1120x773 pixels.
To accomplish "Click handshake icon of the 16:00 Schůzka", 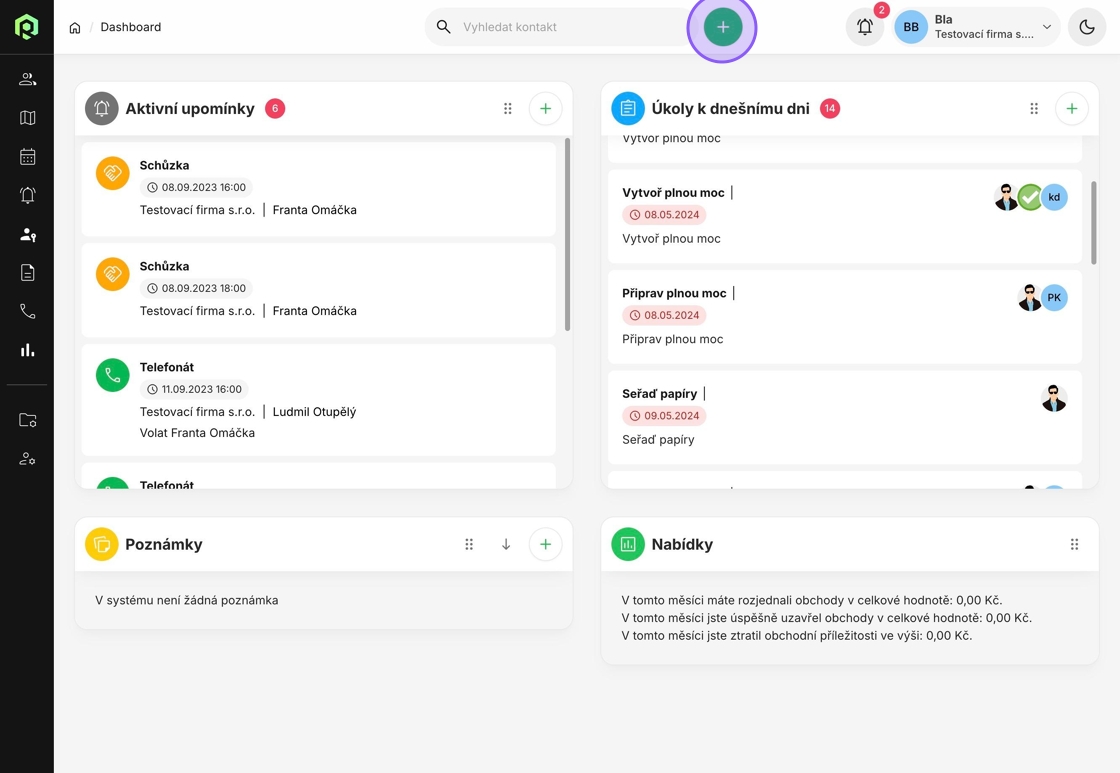I will click(x=112, y=173).
